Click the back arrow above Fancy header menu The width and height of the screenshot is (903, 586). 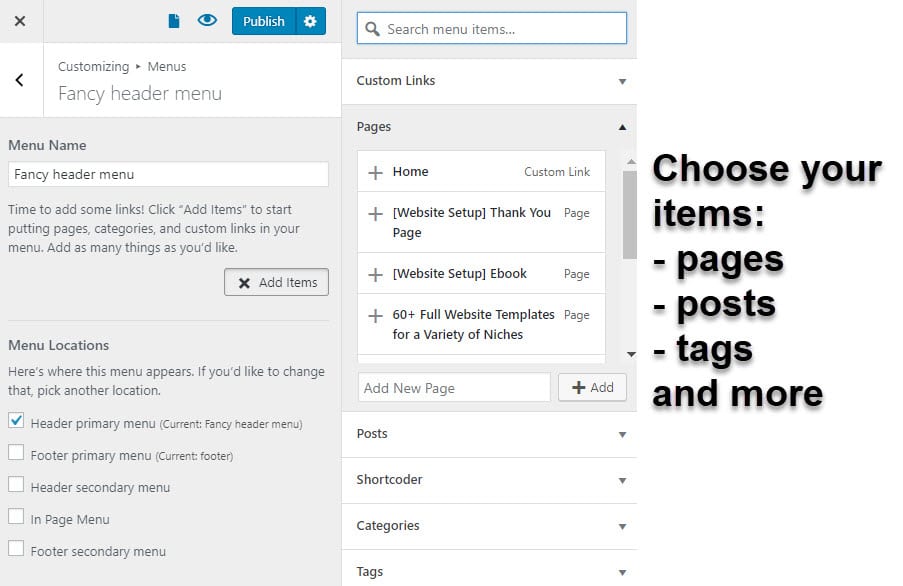point(20,80)
